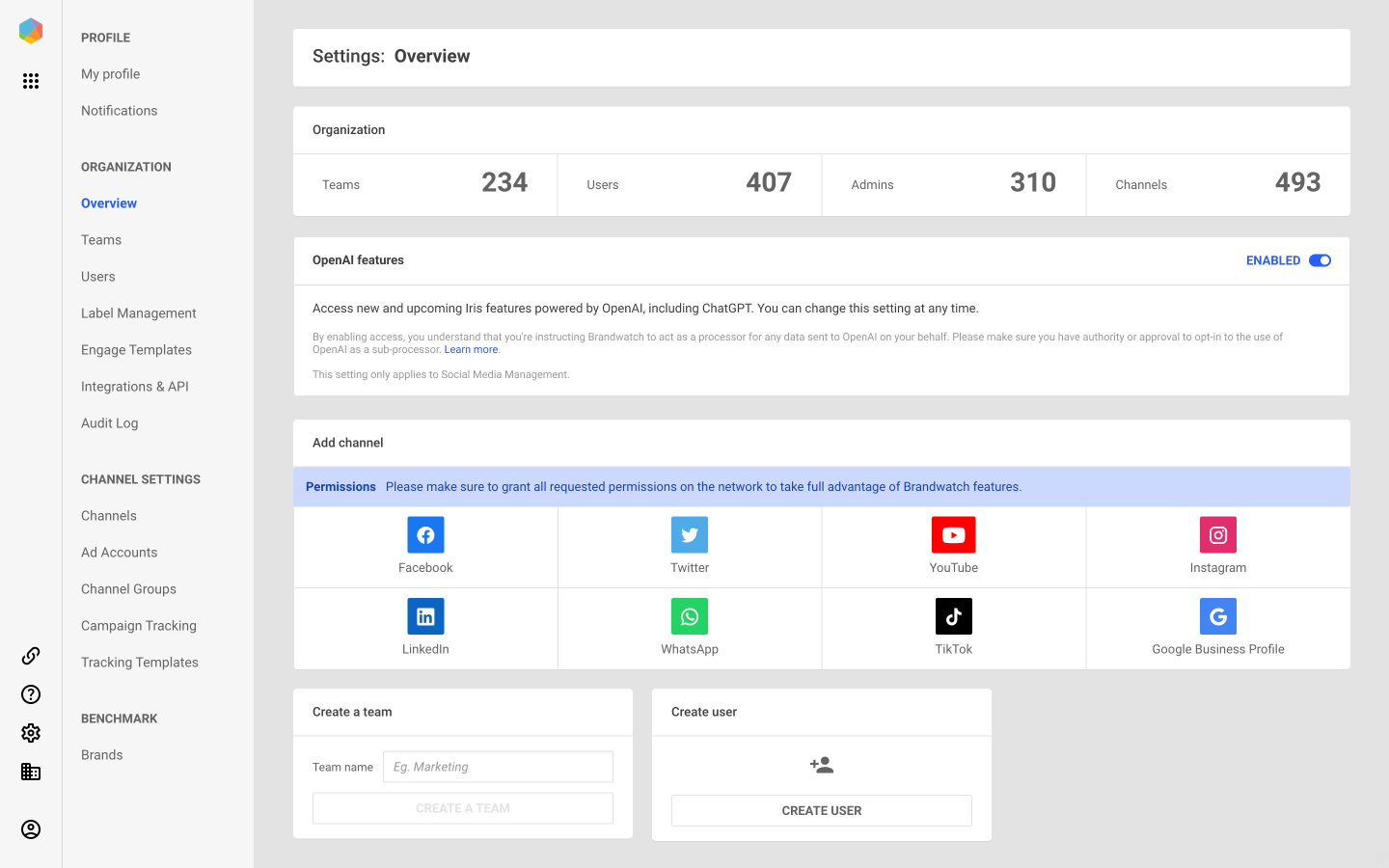This screenshot has width=1389, height=868.
Task: Add a WhatsApp channel icon
Action: click(690, 616)
